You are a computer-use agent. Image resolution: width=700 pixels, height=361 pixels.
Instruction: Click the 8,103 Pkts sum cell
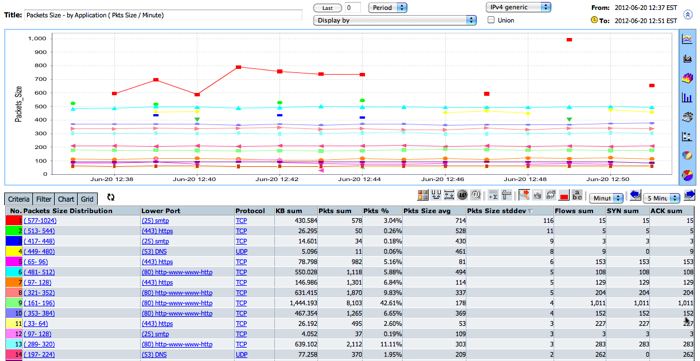click(x=339, y=303)
